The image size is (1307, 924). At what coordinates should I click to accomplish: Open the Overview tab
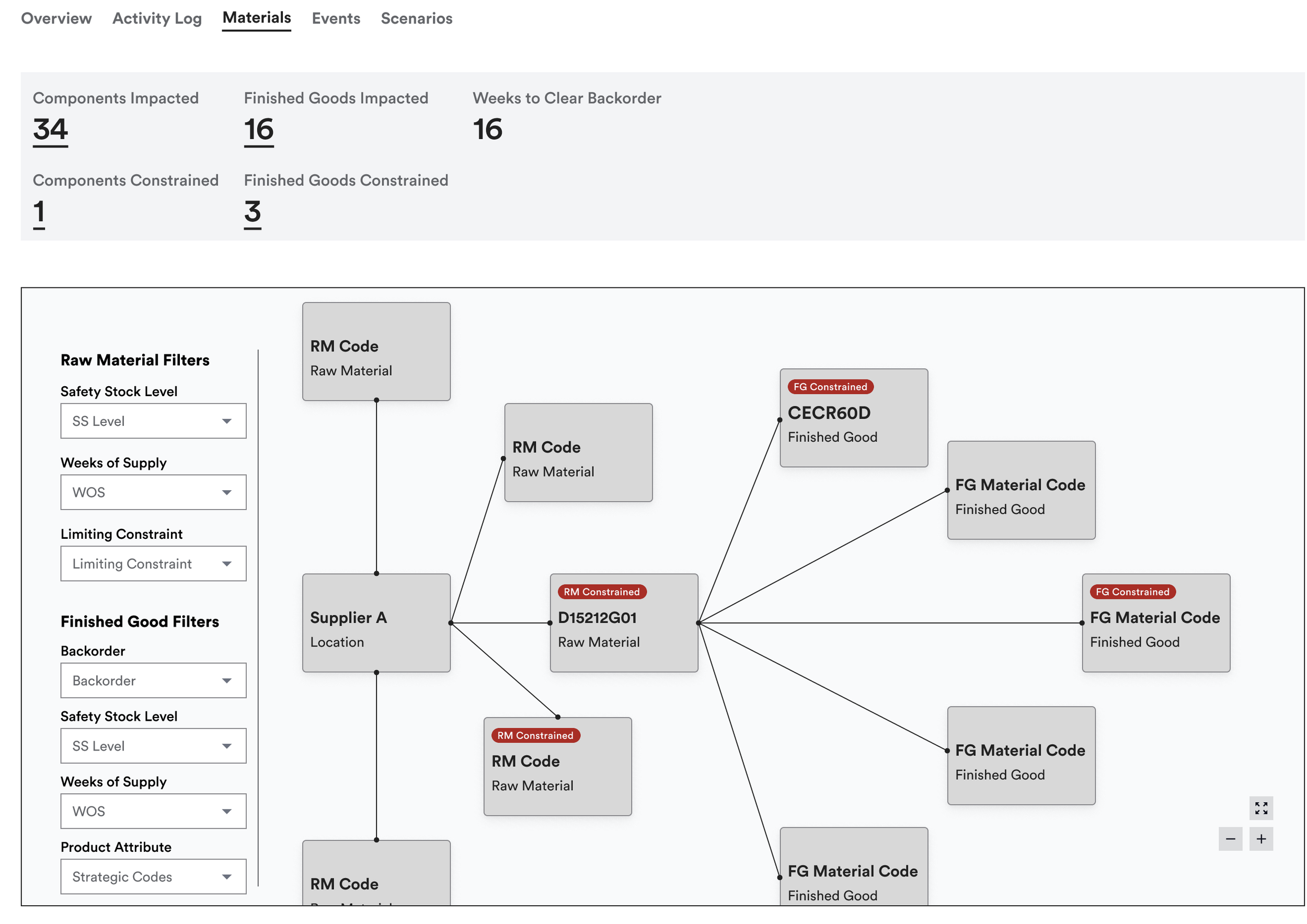click(x=56, y=18)
